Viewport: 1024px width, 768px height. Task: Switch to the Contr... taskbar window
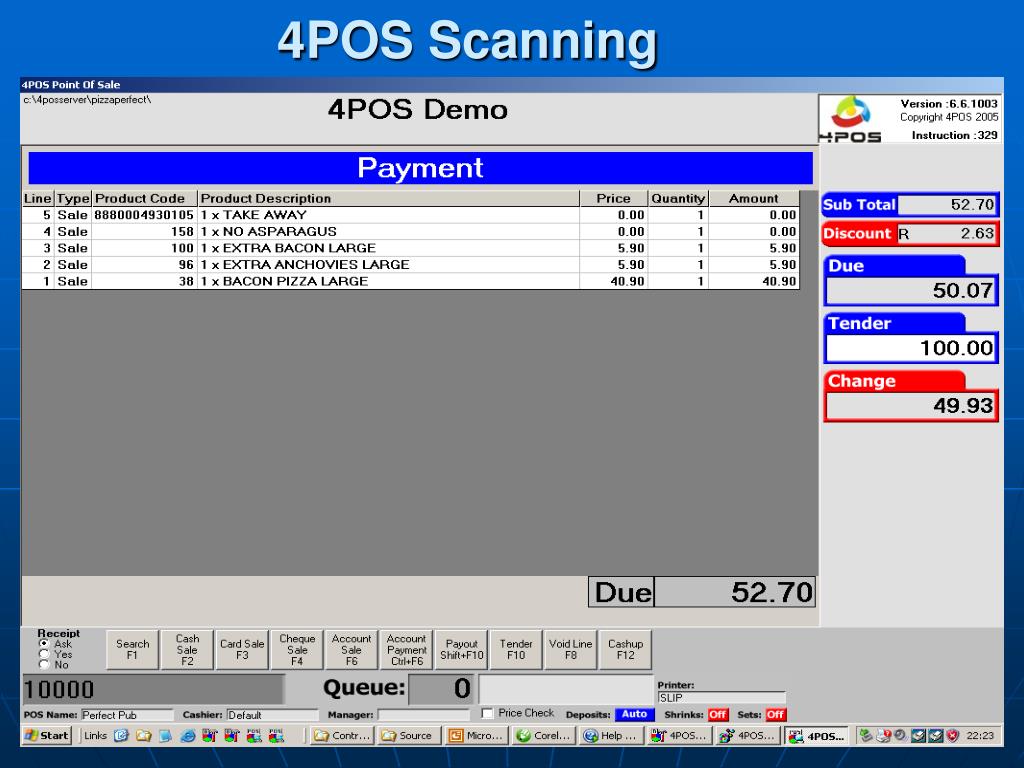[x=342, y=736]
